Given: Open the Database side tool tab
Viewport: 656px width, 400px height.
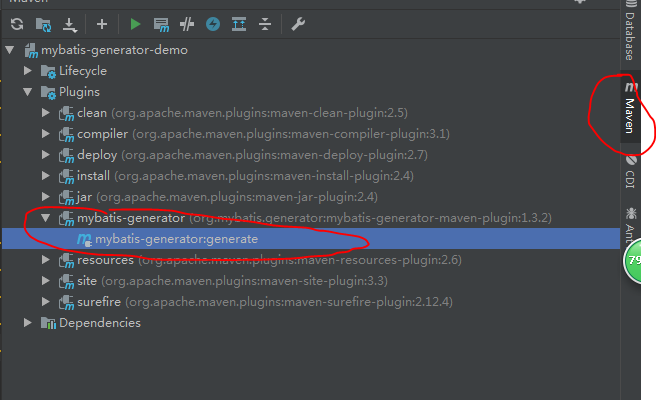Looking at the screenshot, I should click(630, 31).
